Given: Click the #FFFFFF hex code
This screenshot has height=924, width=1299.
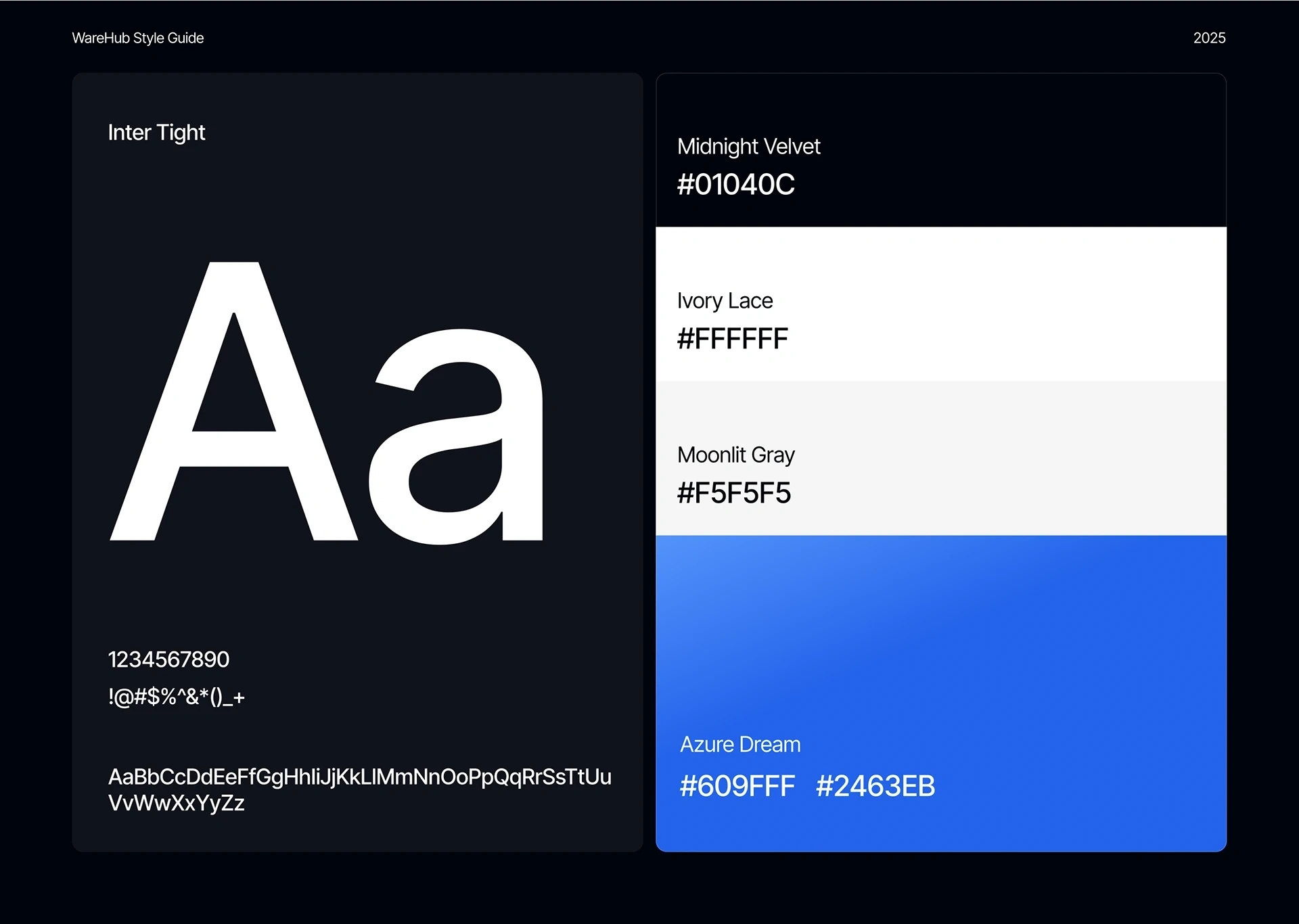Looking at the screenshot, I should [732, 339].
